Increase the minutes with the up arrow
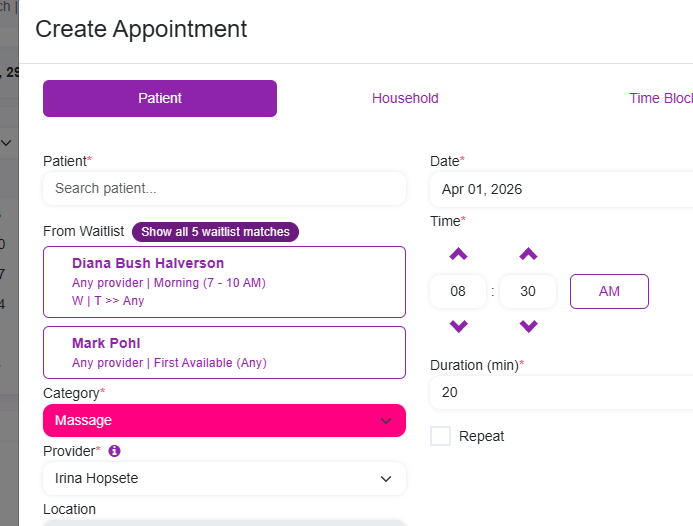Screen dimensions: 693x526 (529, 254)
